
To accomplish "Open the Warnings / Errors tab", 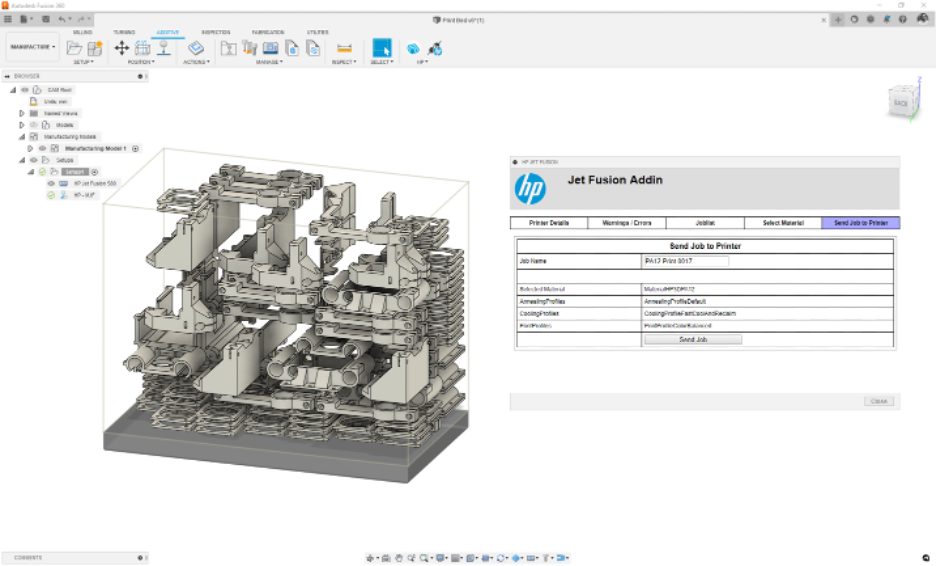I will pyautogui.click(x=627, y=223).
